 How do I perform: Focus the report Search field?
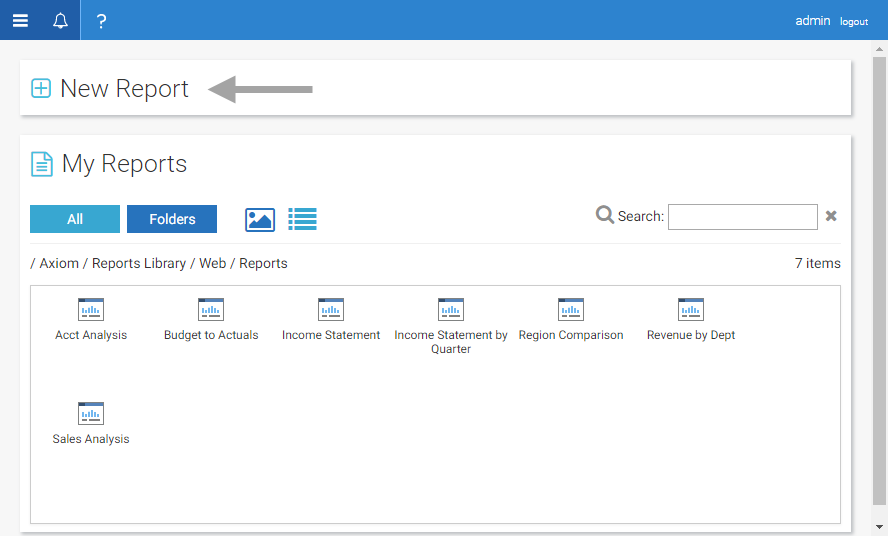(x=742, y=216)
